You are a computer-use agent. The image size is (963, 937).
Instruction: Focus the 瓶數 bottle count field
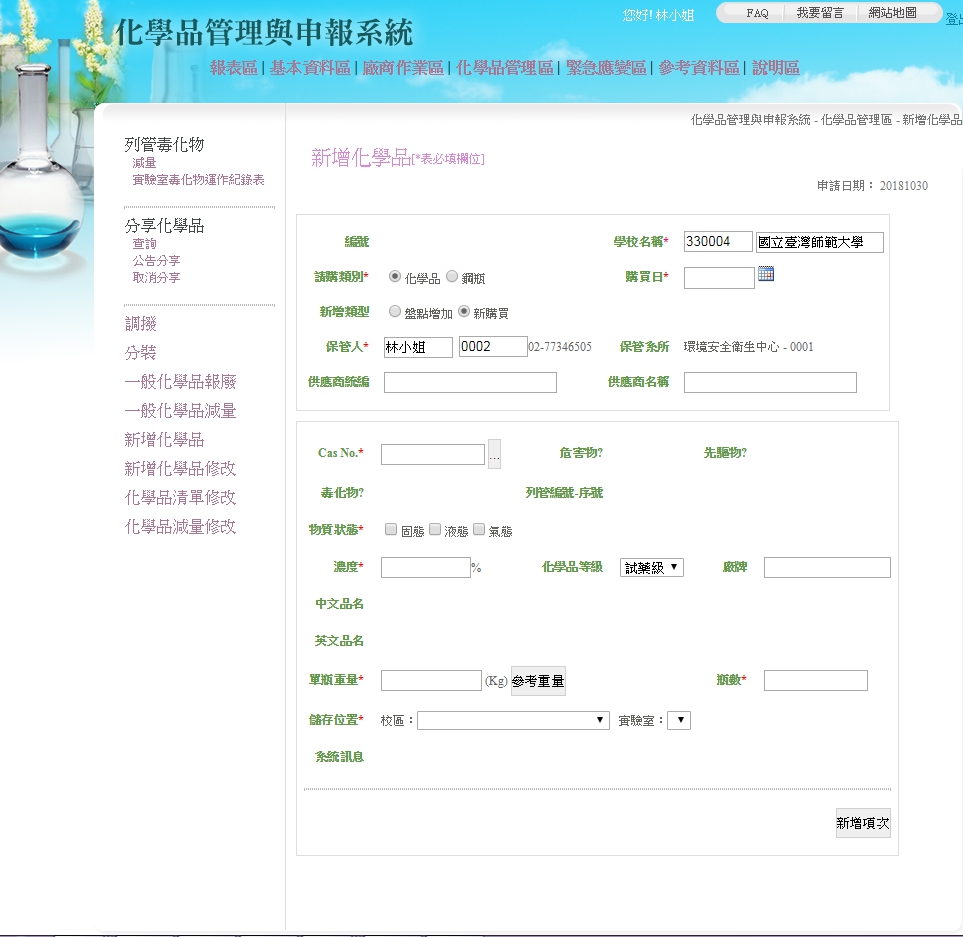[816, 680]
